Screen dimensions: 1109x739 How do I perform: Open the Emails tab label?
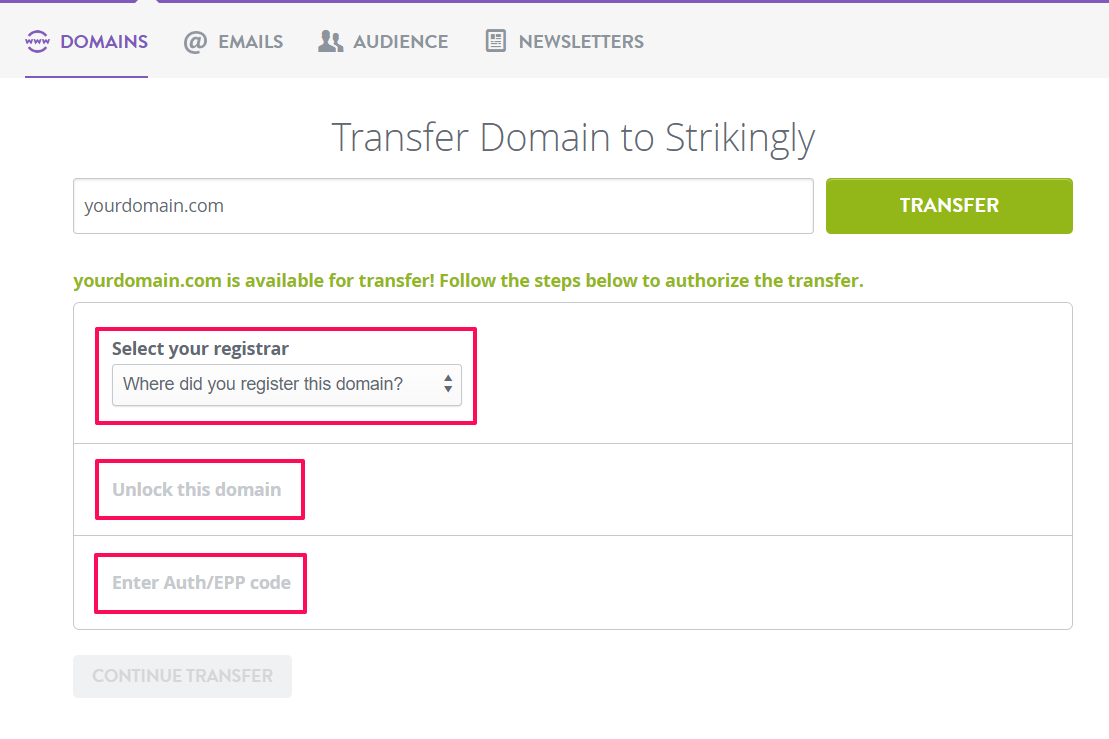(x=250, y=42)
